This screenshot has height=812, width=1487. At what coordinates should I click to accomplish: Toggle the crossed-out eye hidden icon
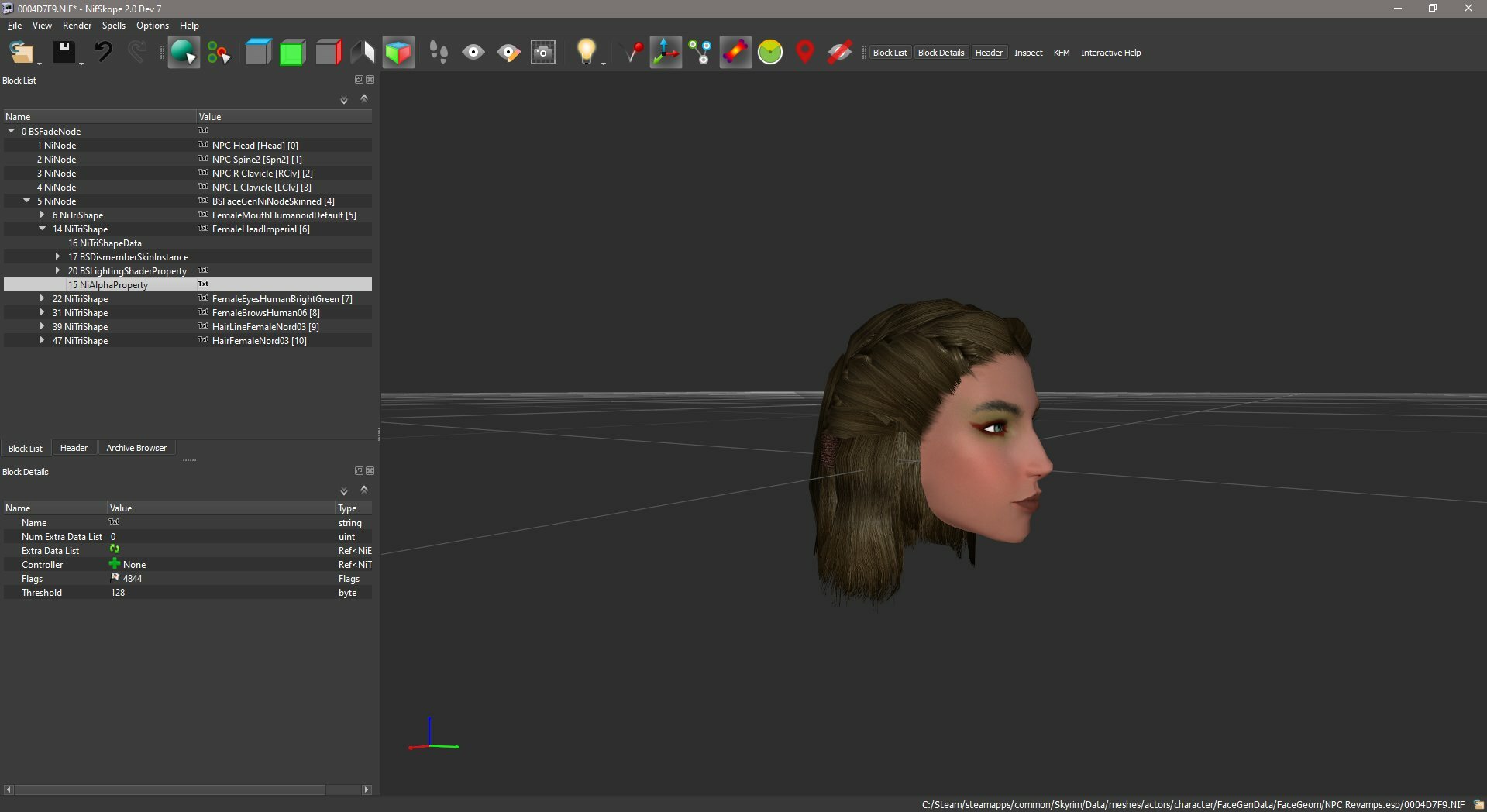[839, 53]
